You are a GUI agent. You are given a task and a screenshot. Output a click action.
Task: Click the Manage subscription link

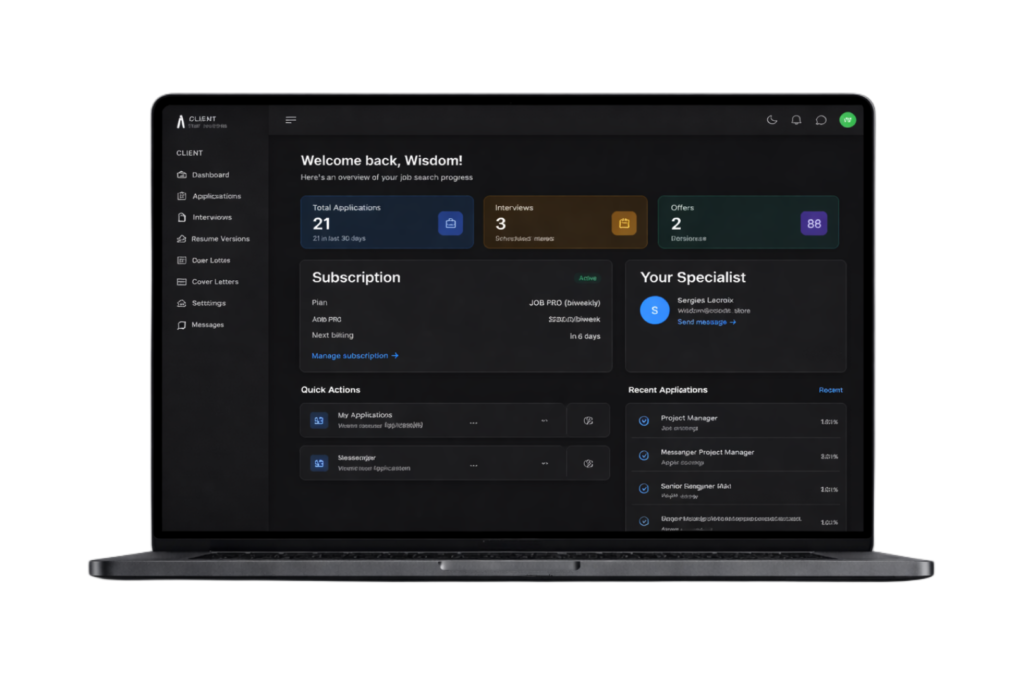tap(355, 356)
